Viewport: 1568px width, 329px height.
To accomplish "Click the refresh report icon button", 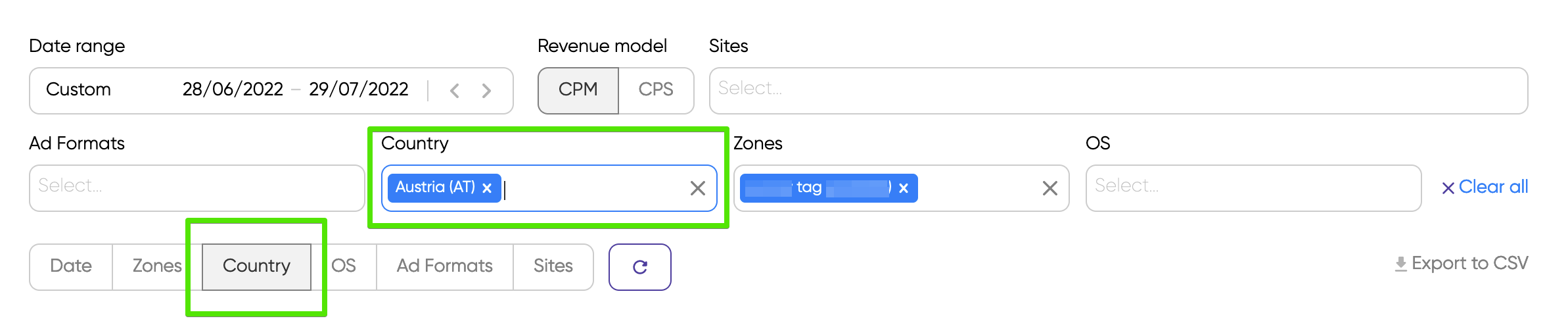I will pyautogui.click(x=640, y=266).
